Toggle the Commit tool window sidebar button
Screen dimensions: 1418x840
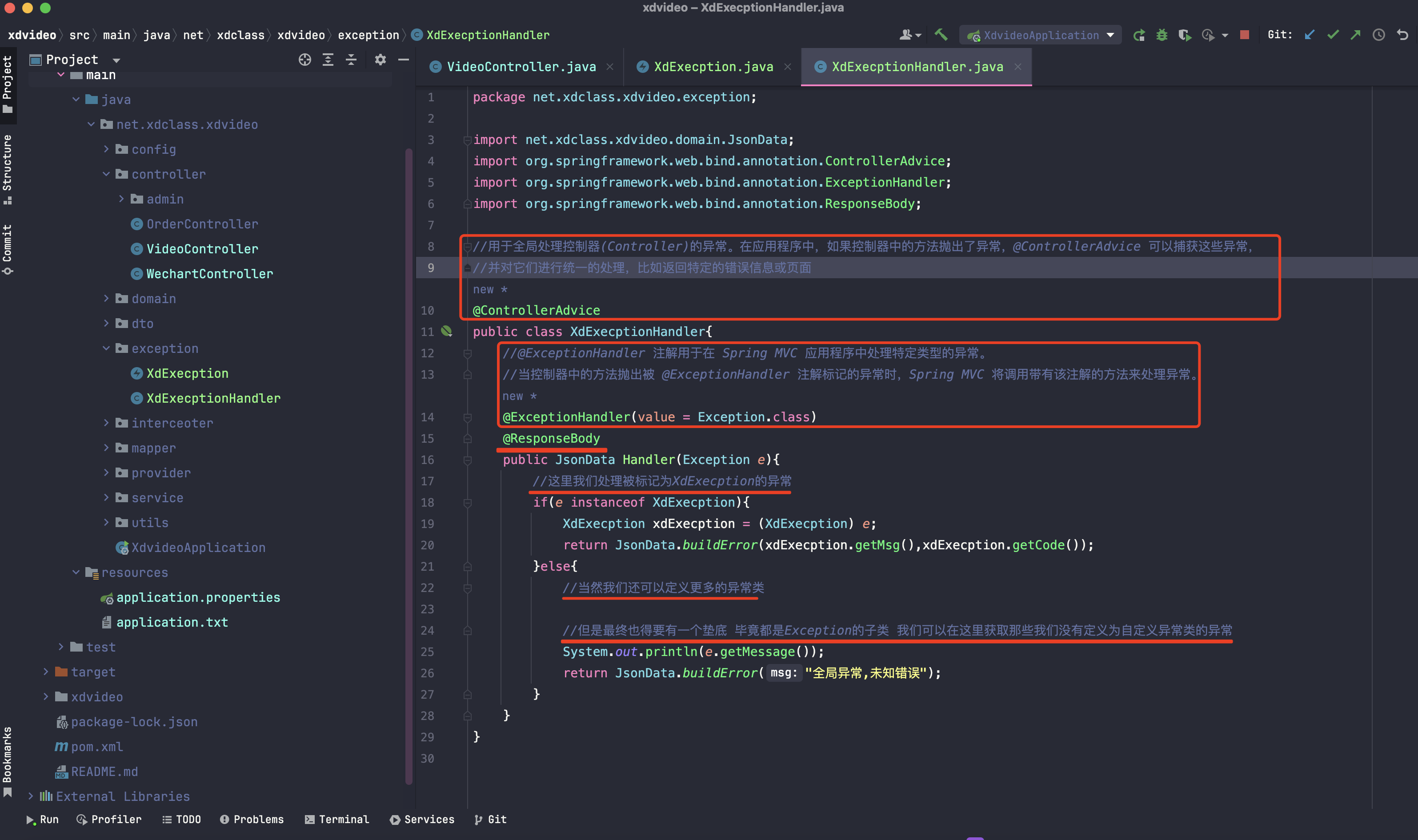pyautogui.click(x=8, y=250)
